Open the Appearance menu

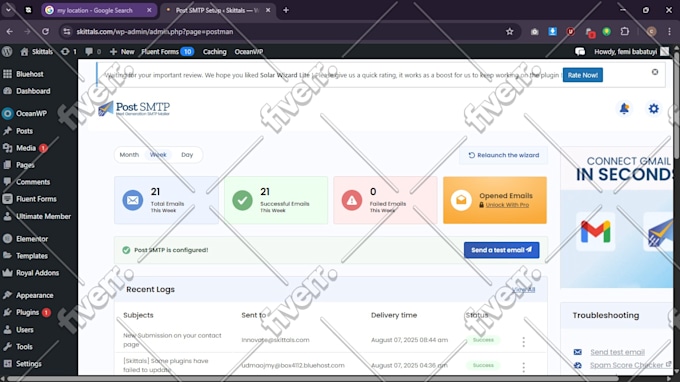pyautogui.click(x=35, y=295)
